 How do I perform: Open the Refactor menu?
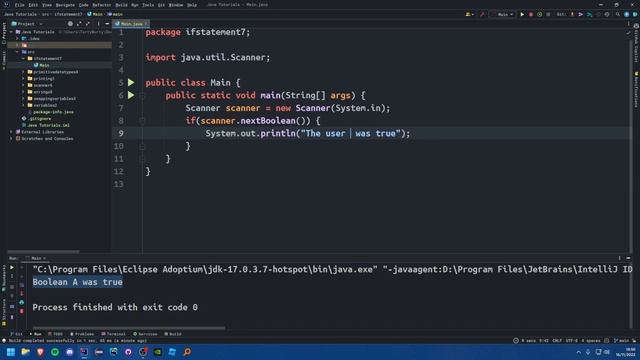point(102,5)
